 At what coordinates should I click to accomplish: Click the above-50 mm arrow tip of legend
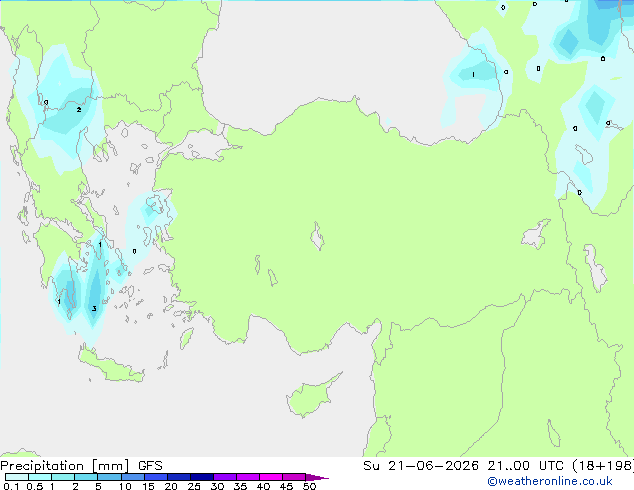coord(317,477)
